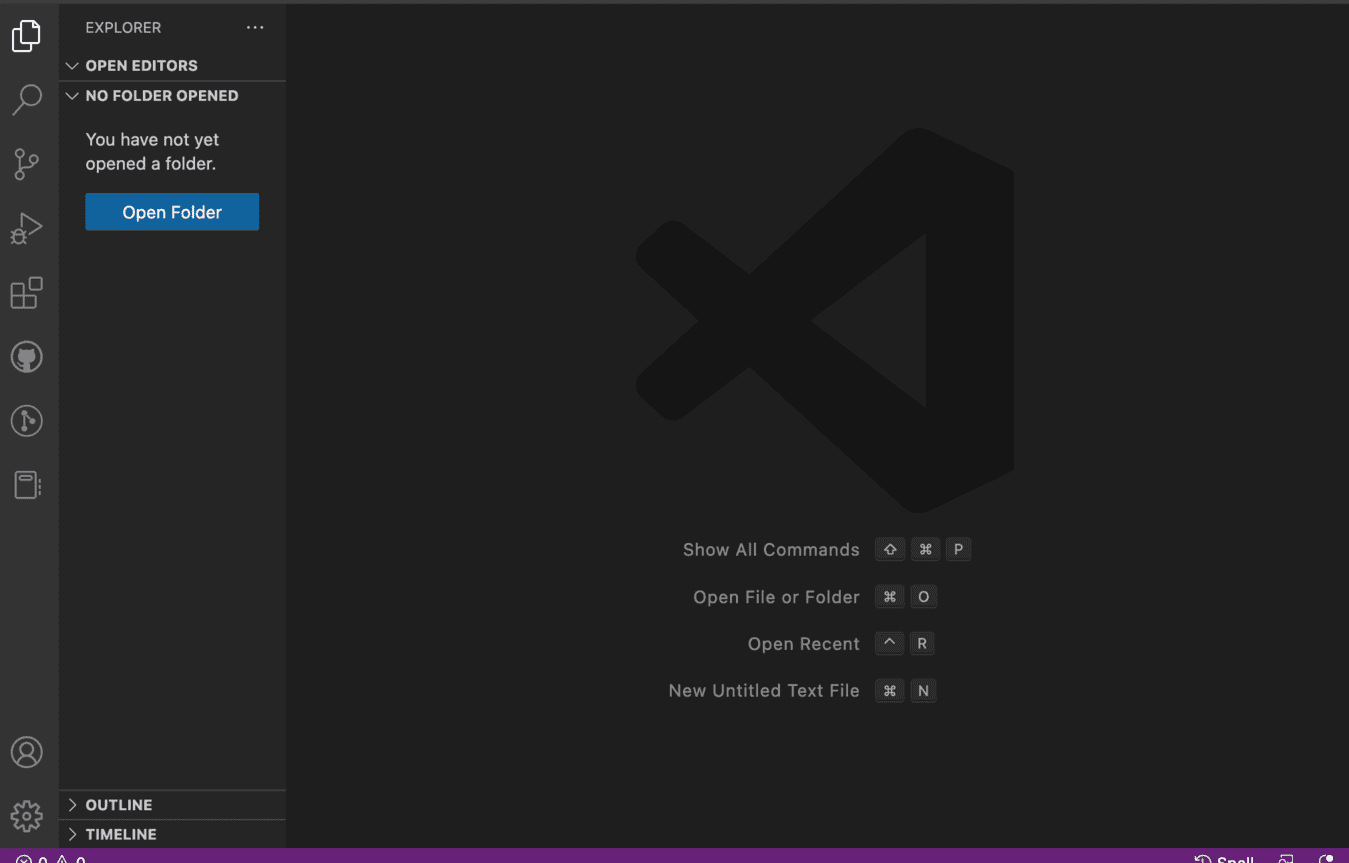The image size is (1349, 863).
Task: Open the Source Control view icon
Action: pos(27,164)
